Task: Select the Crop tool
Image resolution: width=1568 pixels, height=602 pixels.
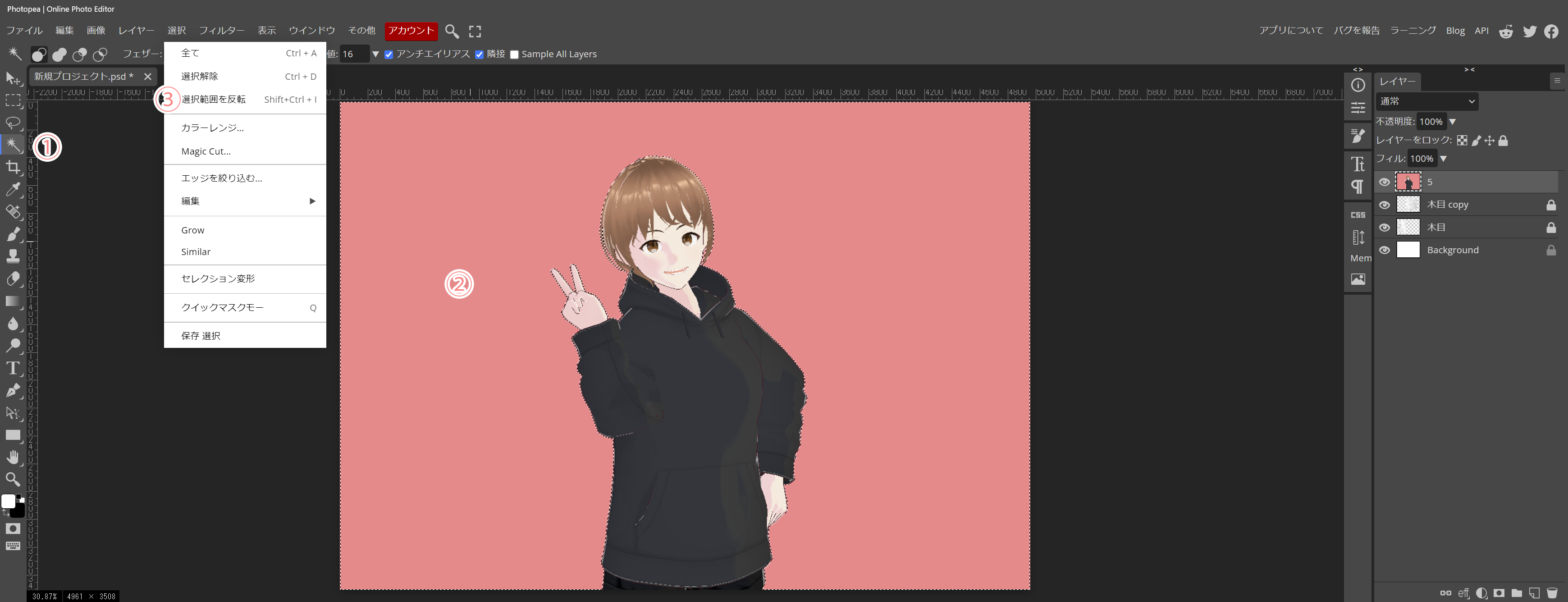Action: point(13,167)
